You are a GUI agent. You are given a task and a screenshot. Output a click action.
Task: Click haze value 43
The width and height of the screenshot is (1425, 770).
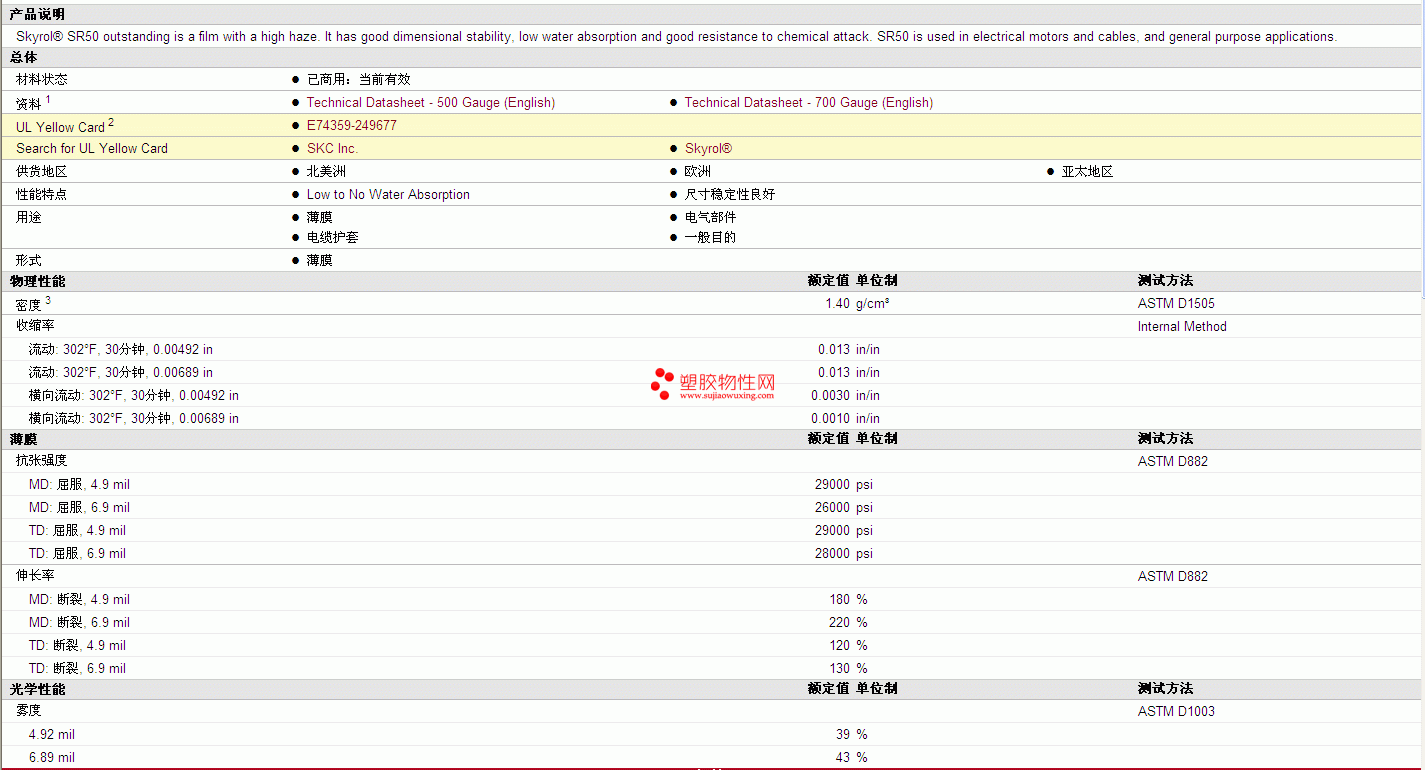point(843,758)
